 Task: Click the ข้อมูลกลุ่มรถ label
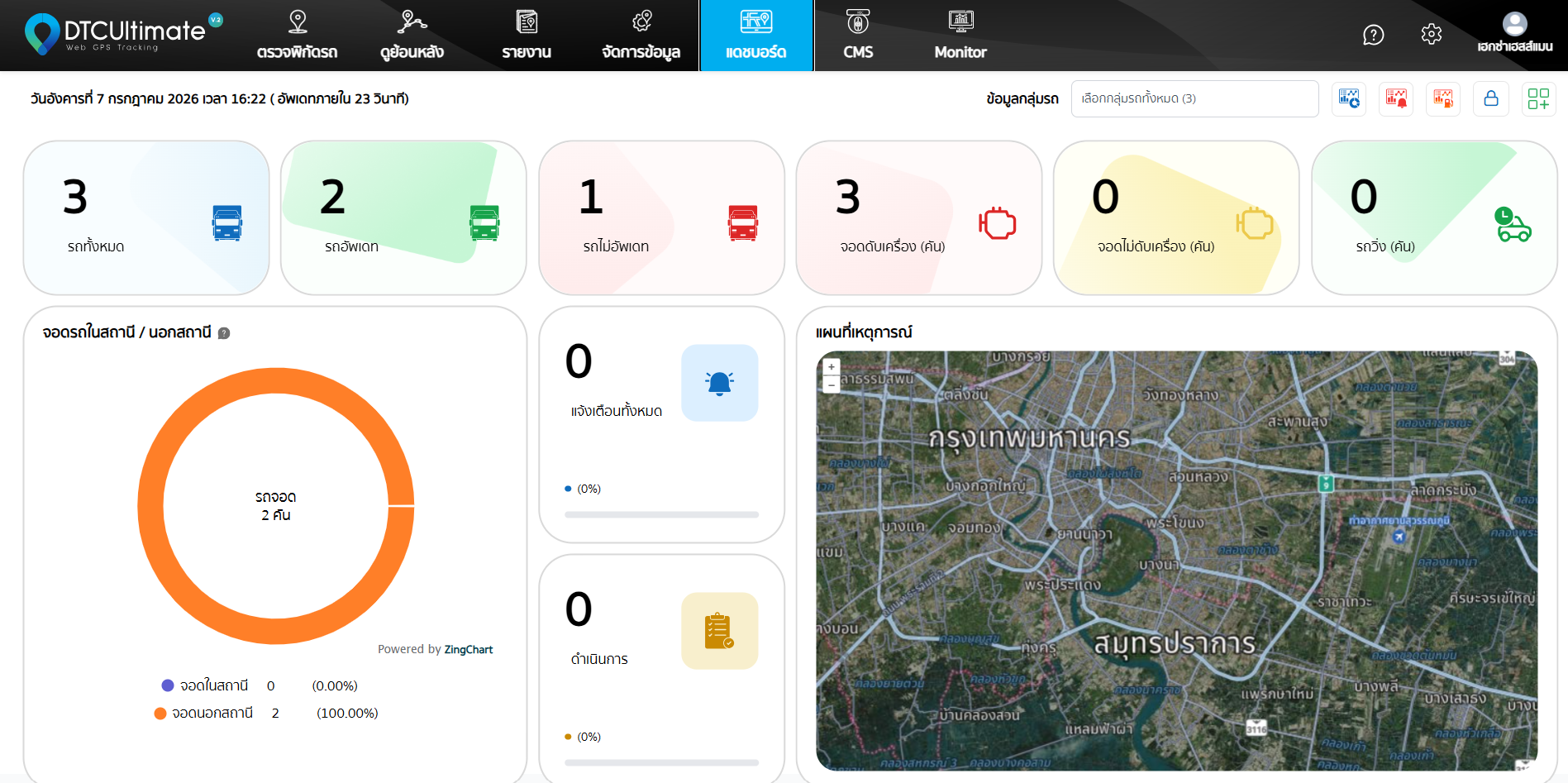tap(1022, 98)
